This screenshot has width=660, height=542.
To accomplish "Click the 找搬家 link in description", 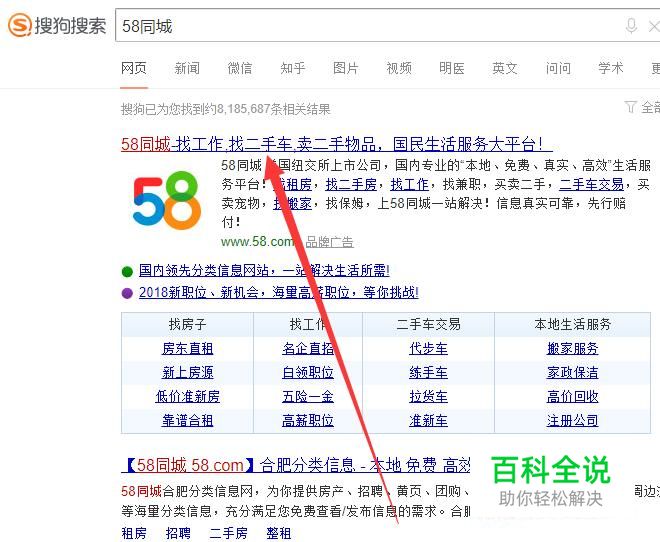I will coord(292,204).
